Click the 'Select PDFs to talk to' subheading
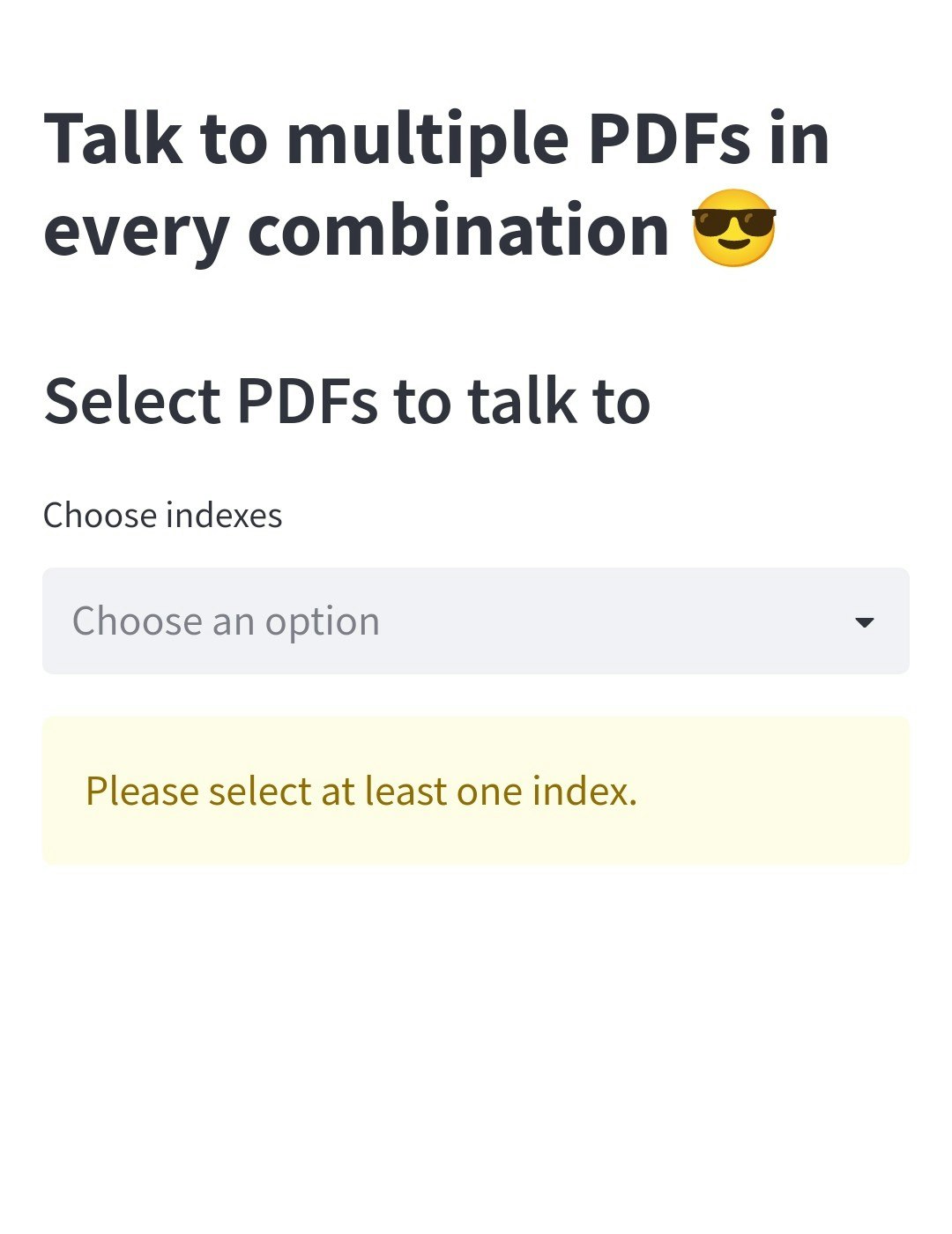 click(347, 401)
